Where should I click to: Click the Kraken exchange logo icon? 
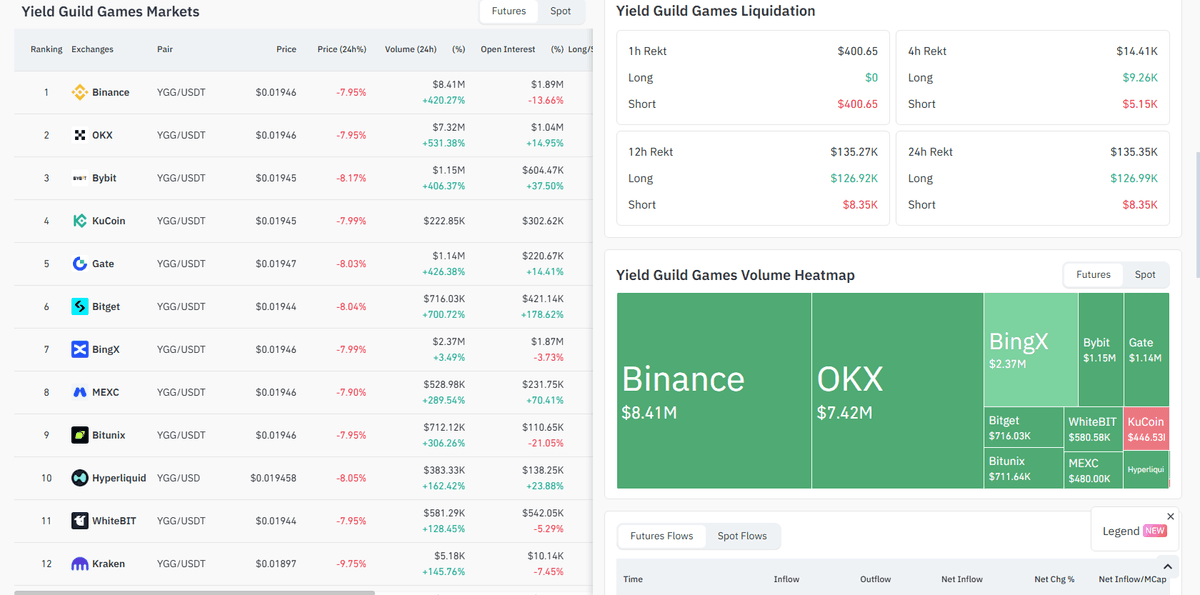[80, 564]
